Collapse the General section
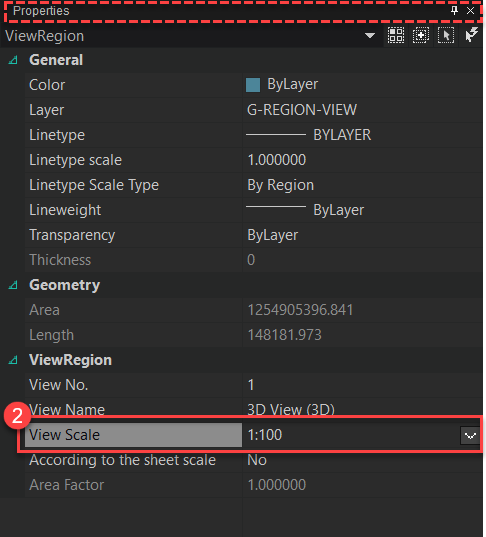The width and height of the screenshot is (486, 537). click(x=13, y=60)
